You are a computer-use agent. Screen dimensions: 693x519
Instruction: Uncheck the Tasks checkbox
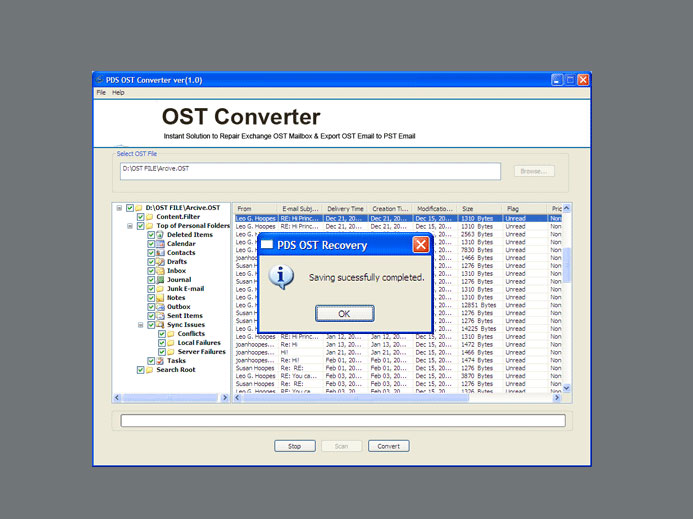point(151,361)
